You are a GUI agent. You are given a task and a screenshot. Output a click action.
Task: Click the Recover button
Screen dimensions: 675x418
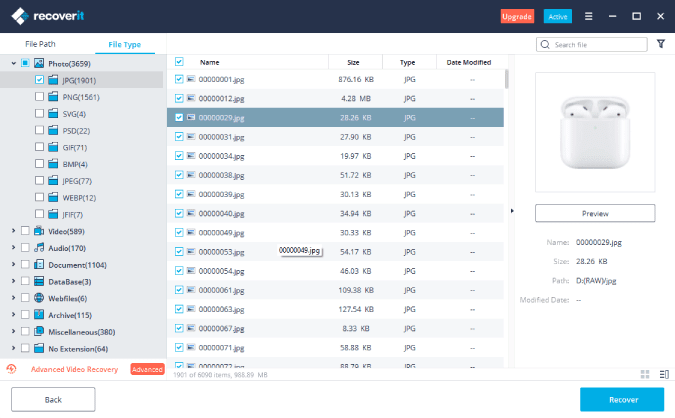tap(621, 399)
